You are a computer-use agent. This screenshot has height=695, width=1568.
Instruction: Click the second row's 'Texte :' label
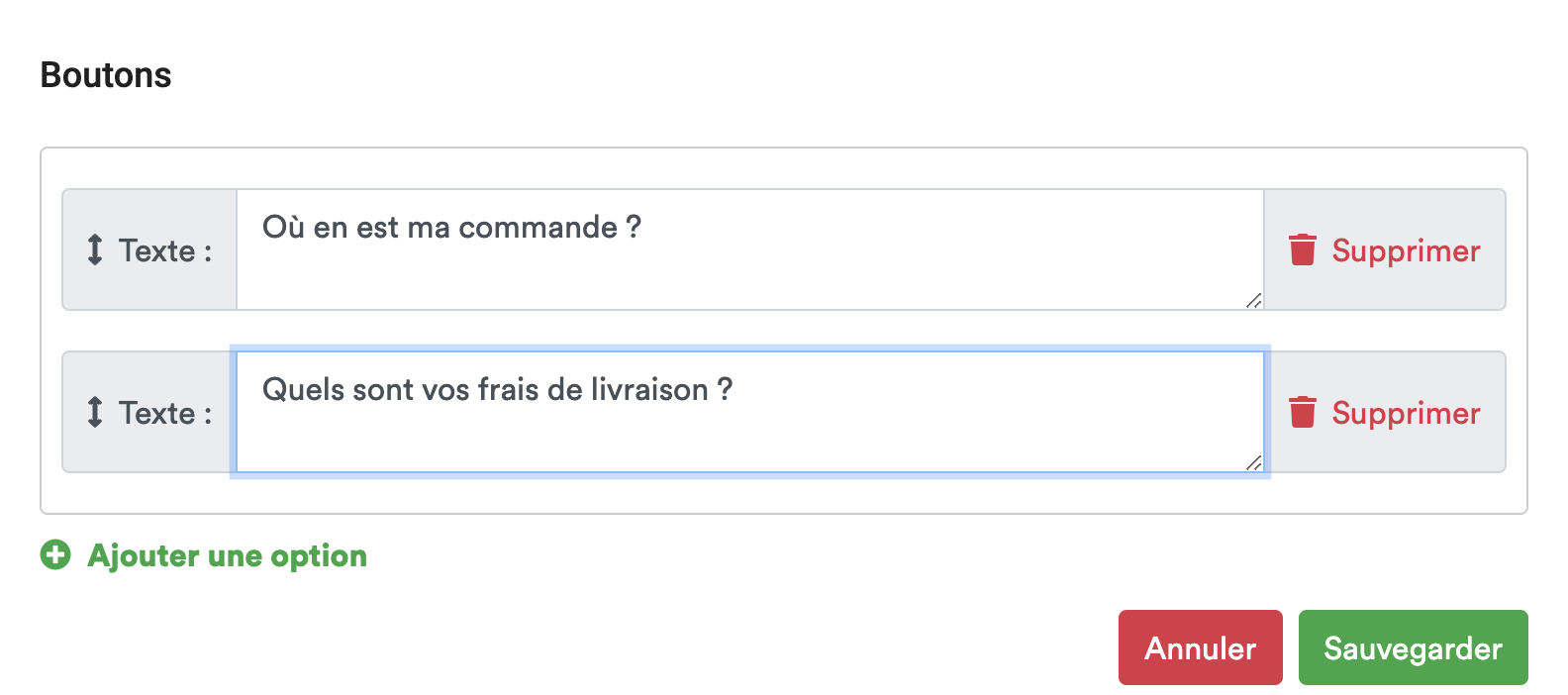tap(165, 413)
